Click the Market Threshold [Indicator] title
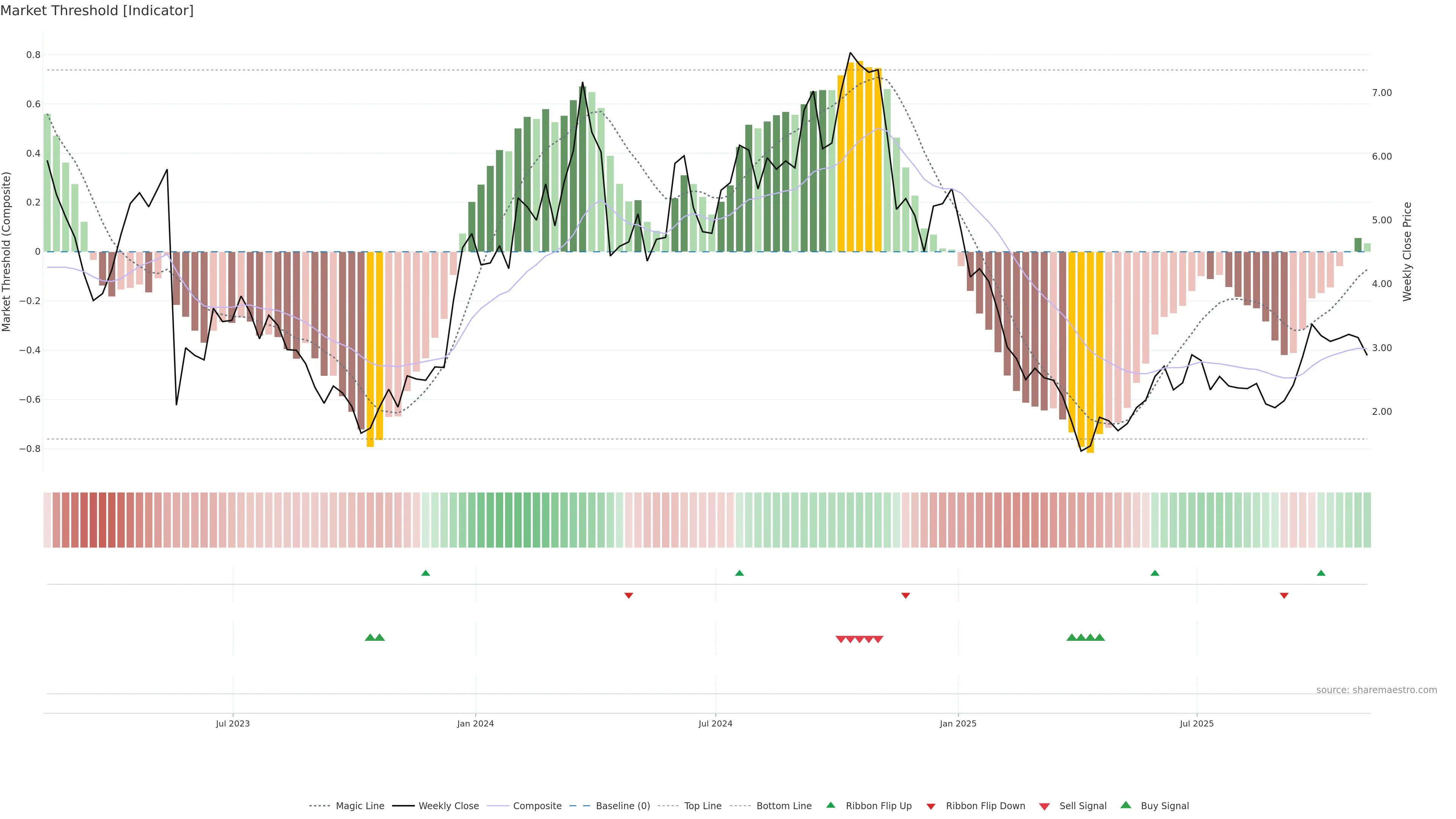Viewport: 1456px width, 819px height. tap(97, 11)
